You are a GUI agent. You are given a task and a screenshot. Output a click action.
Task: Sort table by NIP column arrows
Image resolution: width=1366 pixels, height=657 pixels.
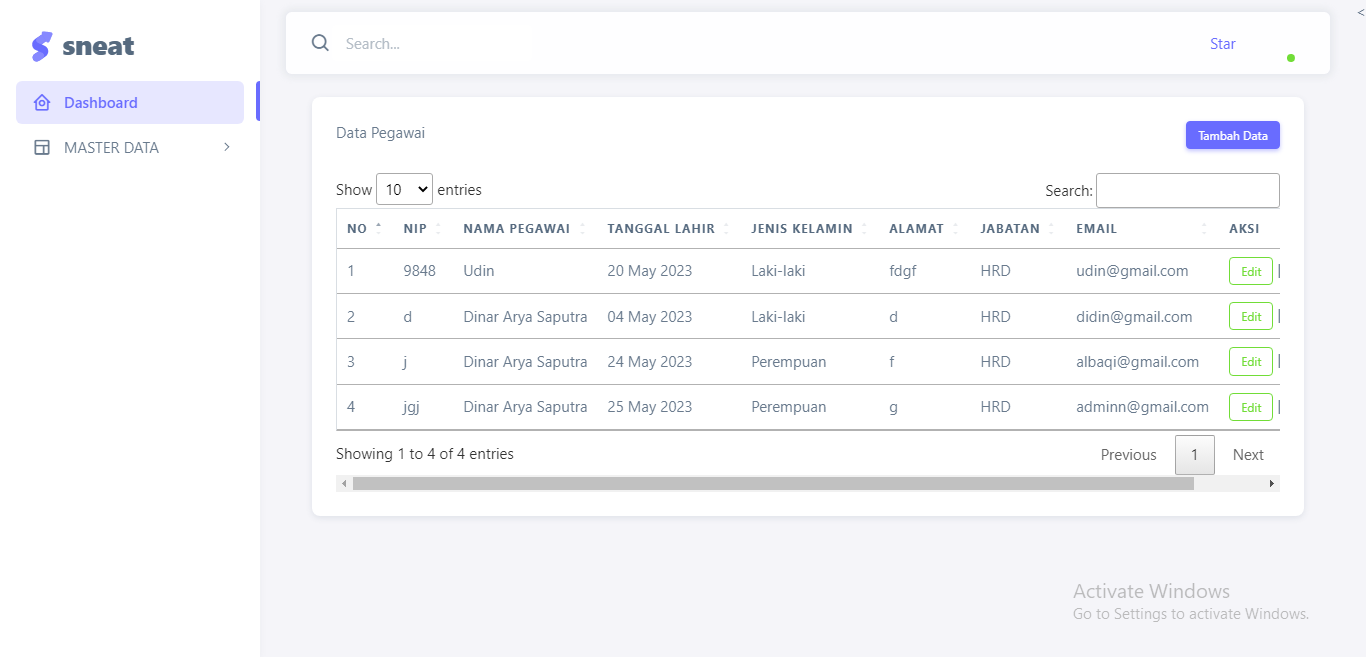(438, 229)
